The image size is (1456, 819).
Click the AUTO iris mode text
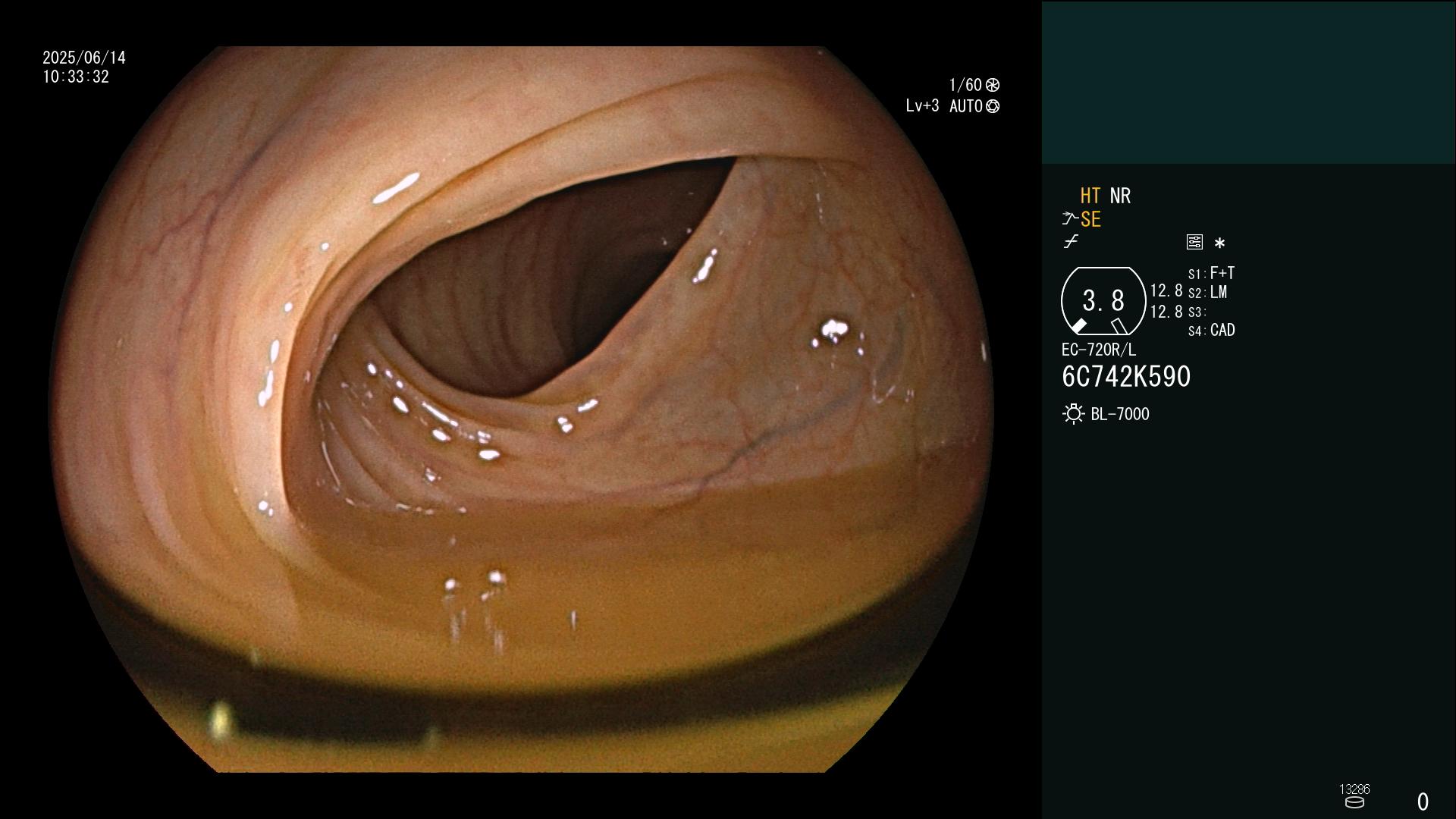[x=966, y=107]
